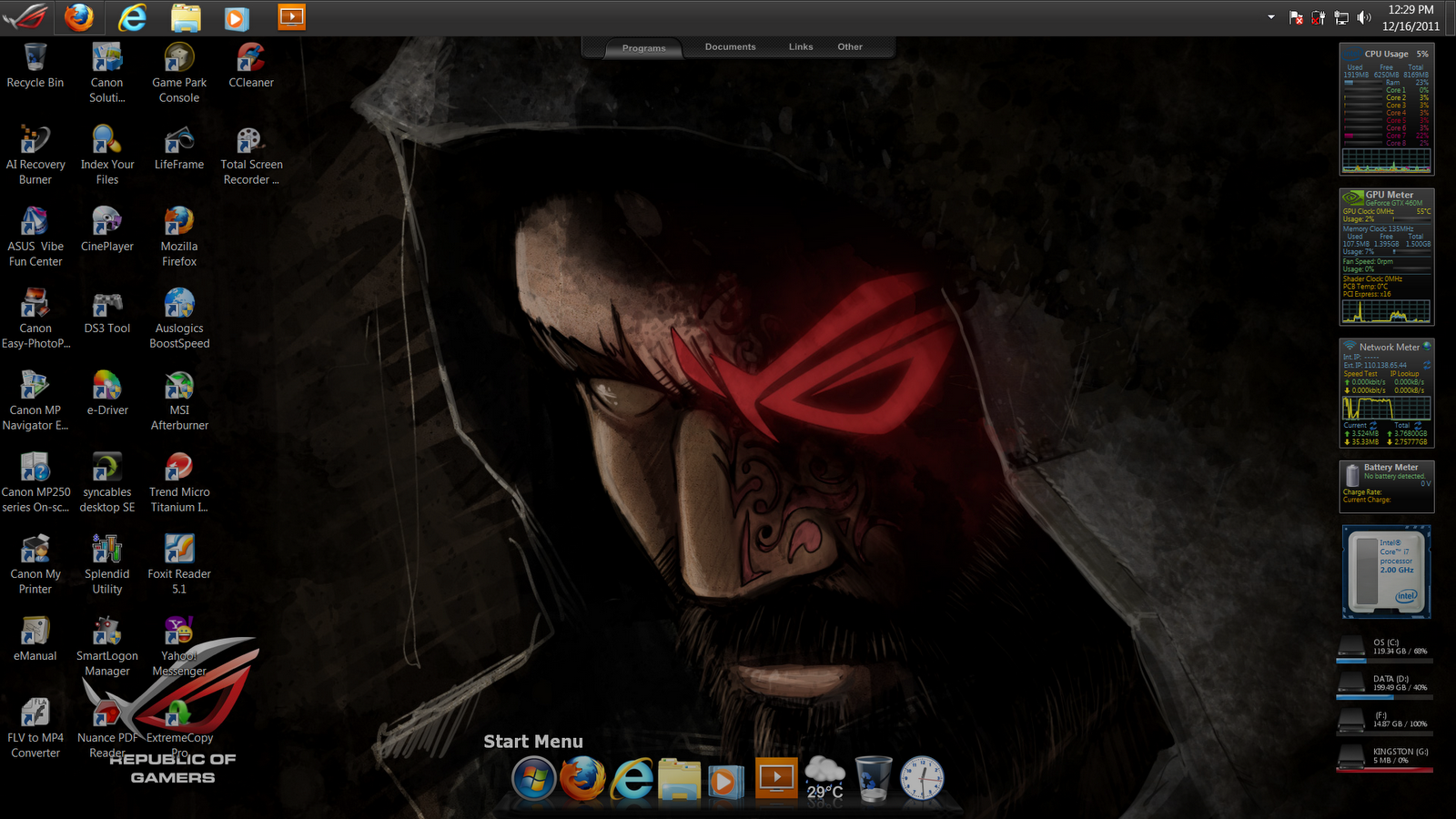Open the 29°C weather dock icon

(x=824, y=779)
